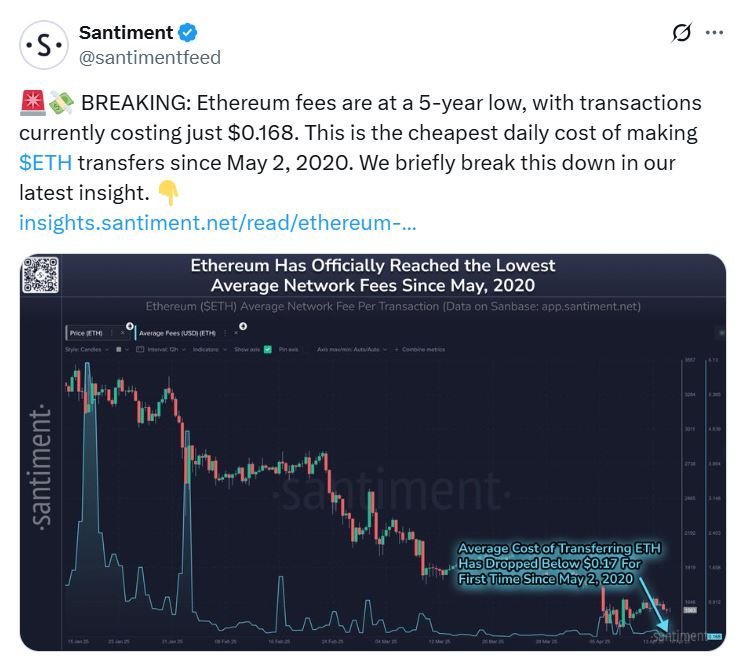This screenshot has height=661, width=735.
Task: Select the Average Fees (USD) metric tab
Action: click(x=176, y=333)
